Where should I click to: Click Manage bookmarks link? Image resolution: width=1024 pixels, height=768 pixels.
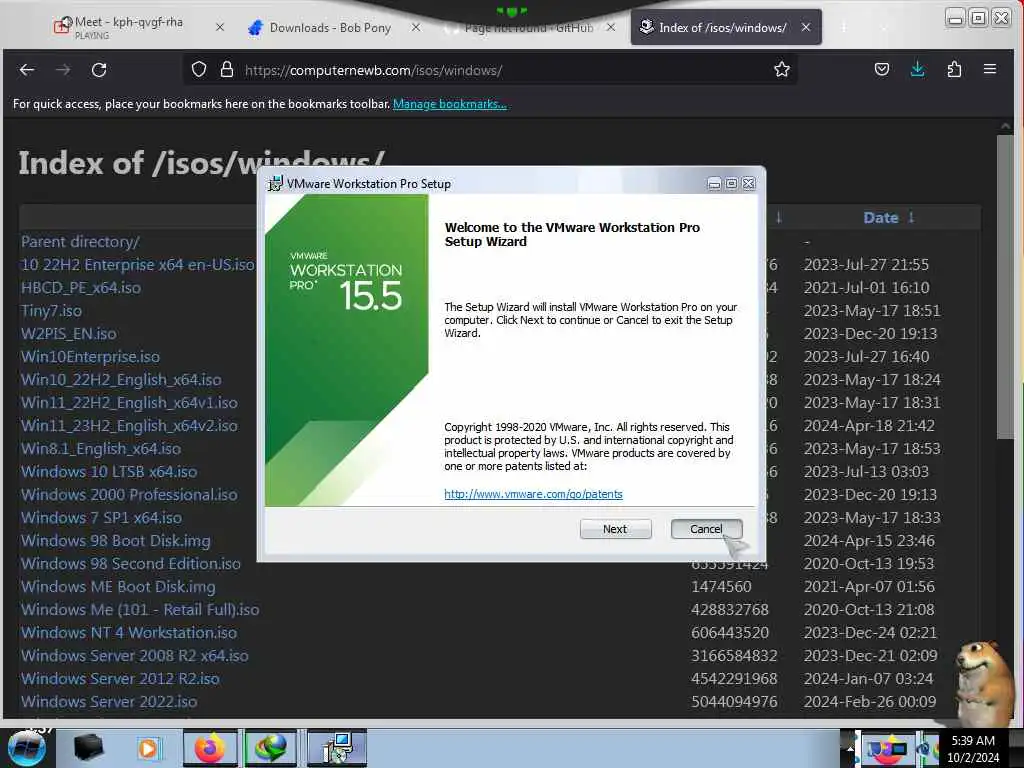click(449, 104)
